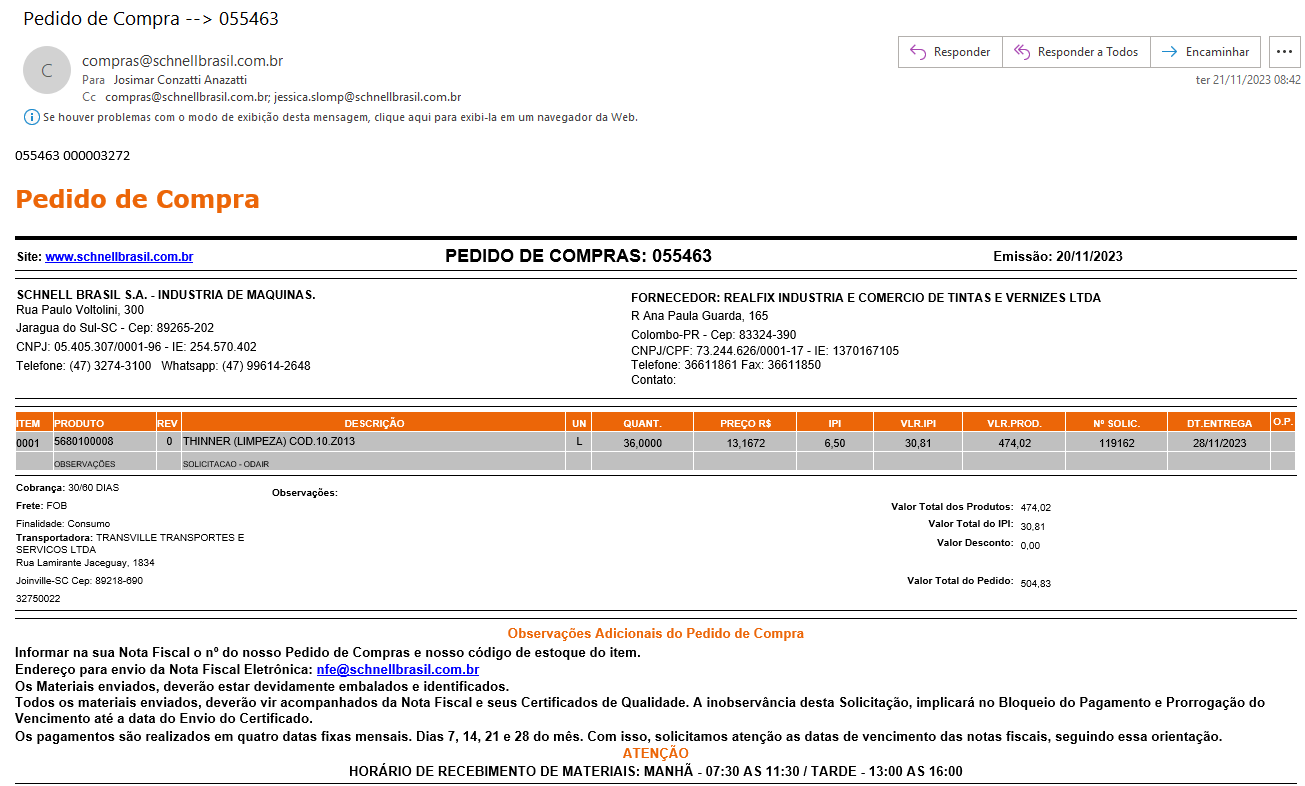Open the three-dots more actions menu
The height and width of the screenshot is (786, 1305).
1284,52
